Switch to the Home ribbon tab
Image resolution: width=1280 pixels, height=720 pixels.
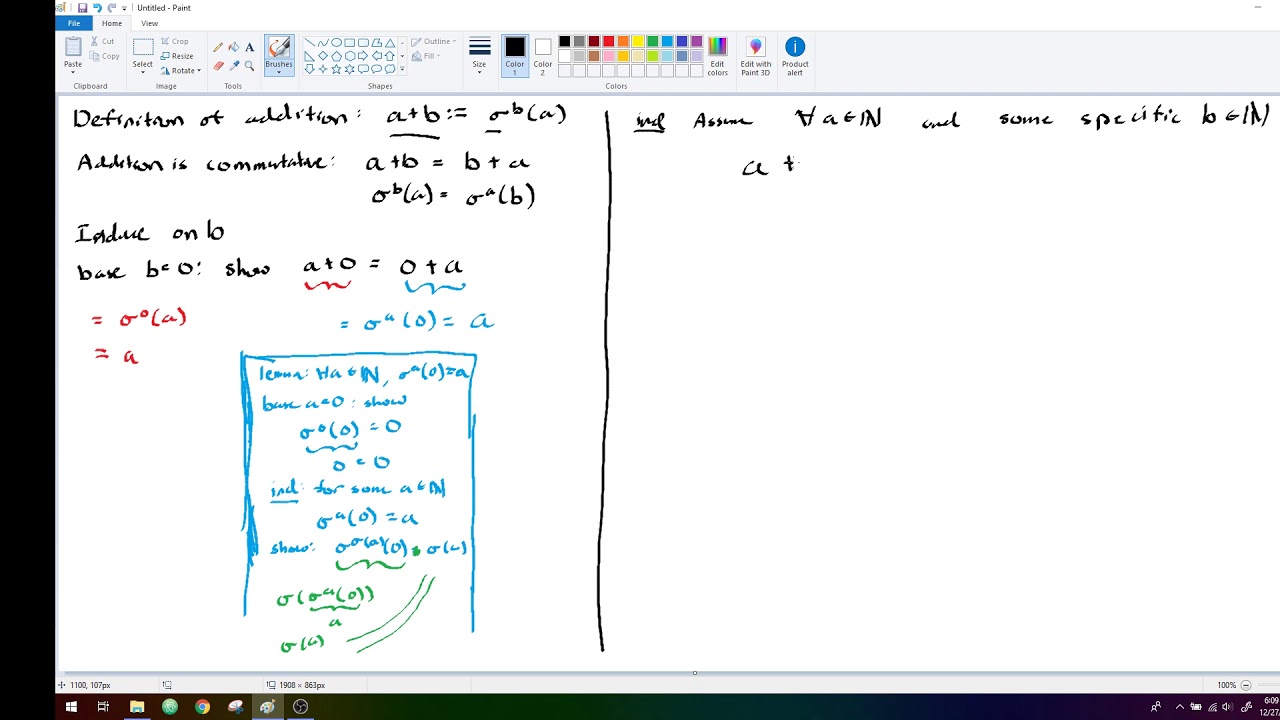pyautogui.click(x=112, y=23)
